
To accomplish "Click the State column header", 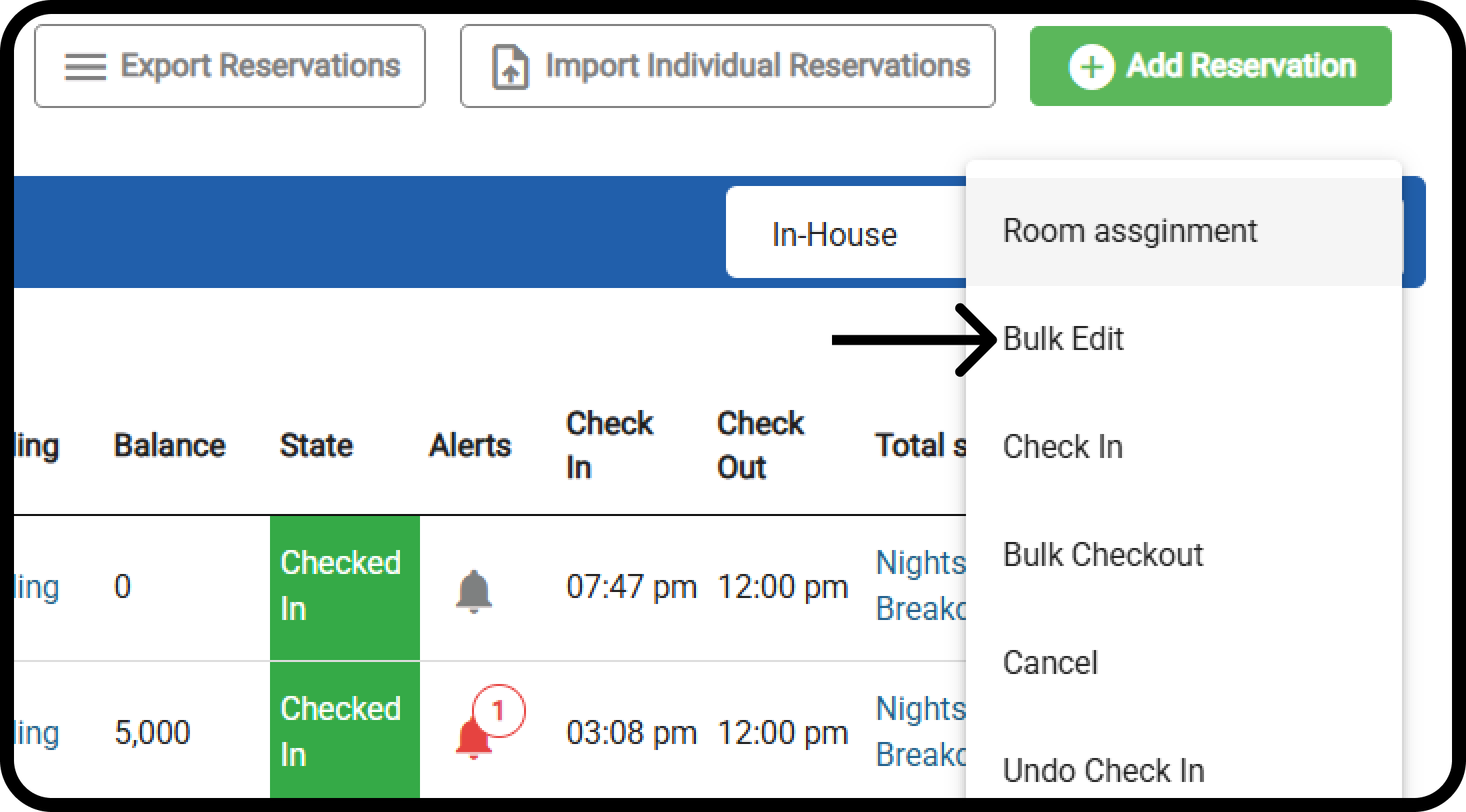I will click(x=316, y=445).
